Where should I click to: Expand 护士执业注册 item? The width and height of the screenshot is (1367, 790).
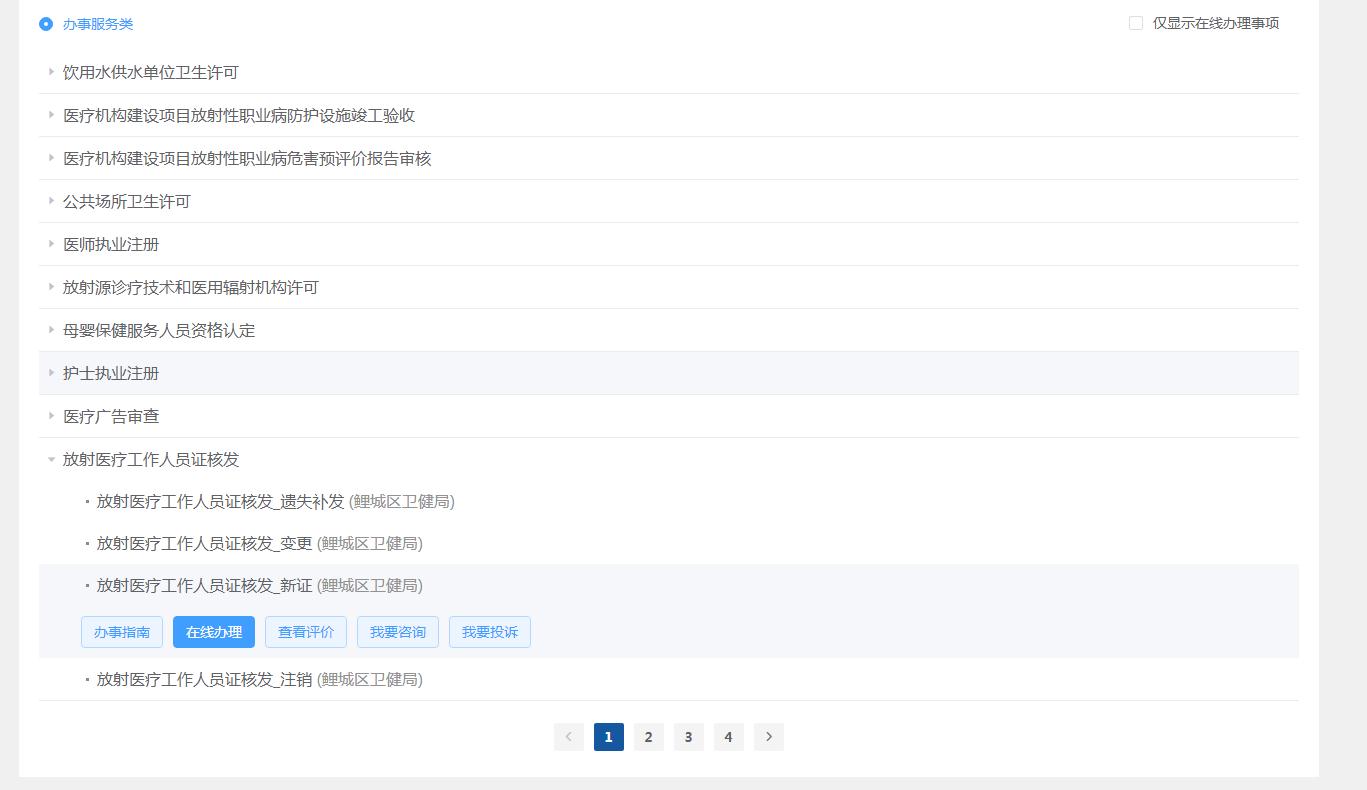click(x=111, y=373)
